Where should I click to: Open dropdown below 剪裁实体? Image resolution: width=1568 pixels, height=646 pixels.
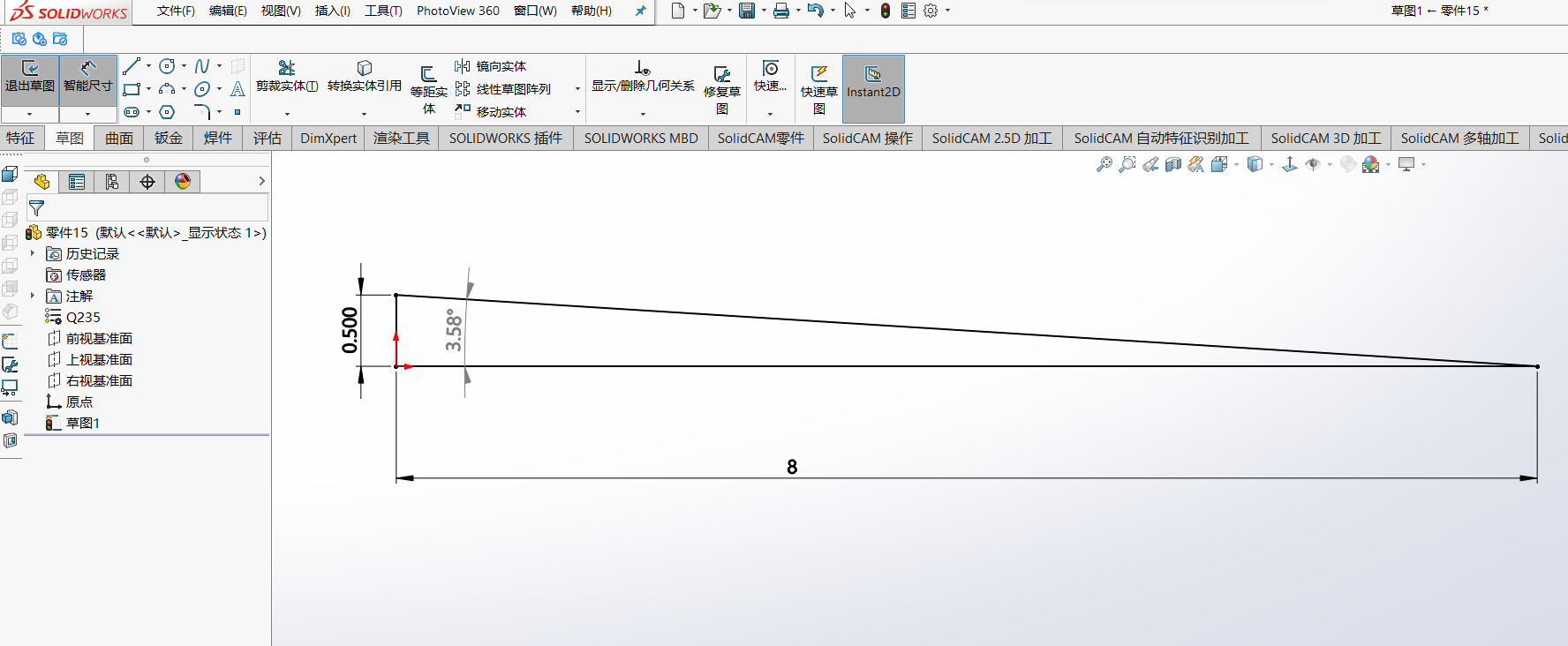pos(287,114)
